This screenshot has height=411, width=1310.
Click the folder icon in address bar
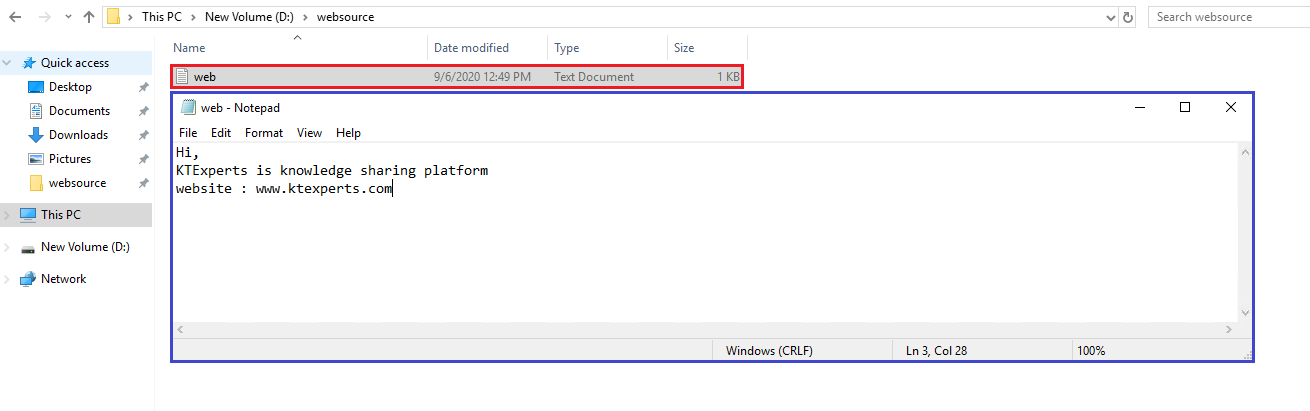point(114,17)
